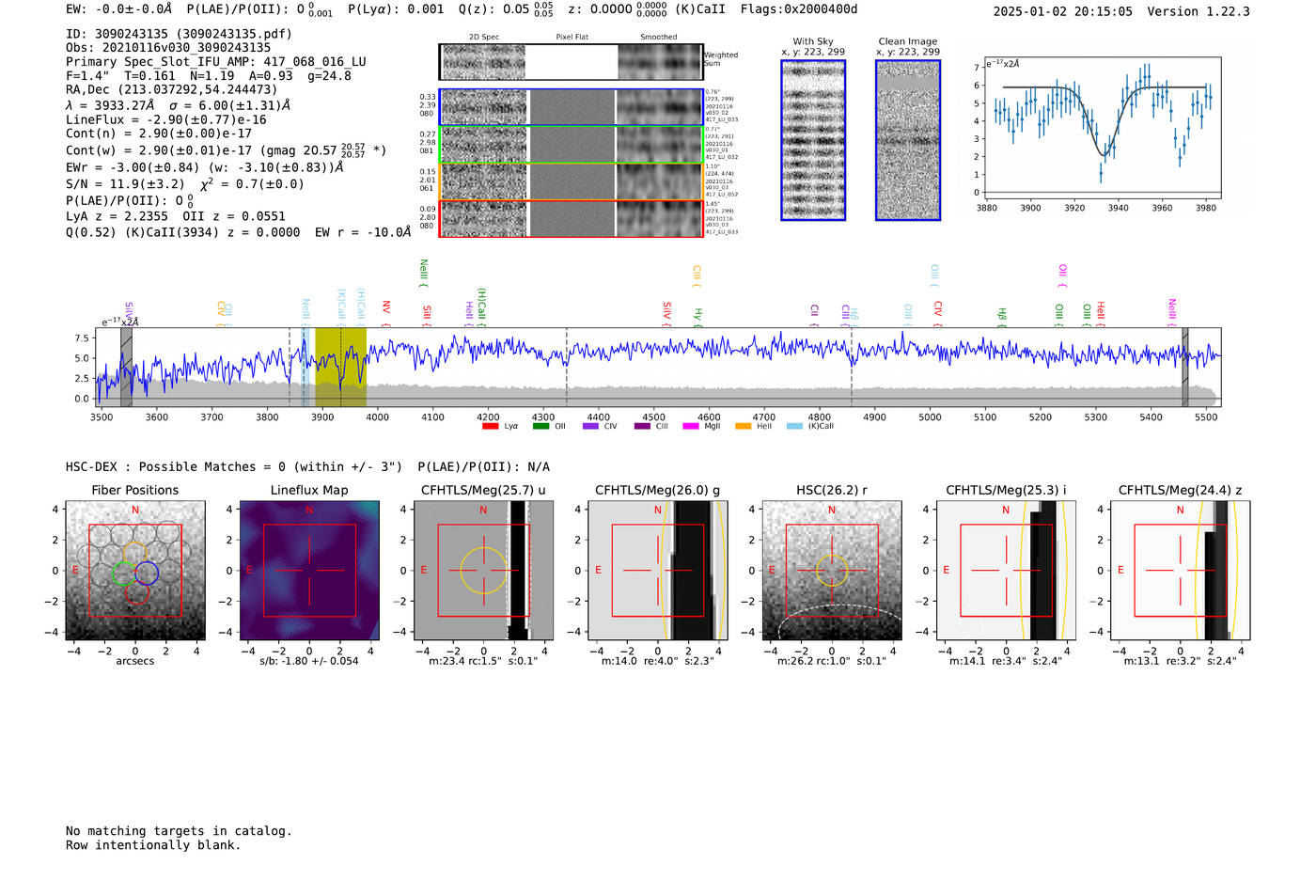This screenshot has width=1316, height=896.
Task: Open the Clean Image cutout
Action: [x=908, y=140]
